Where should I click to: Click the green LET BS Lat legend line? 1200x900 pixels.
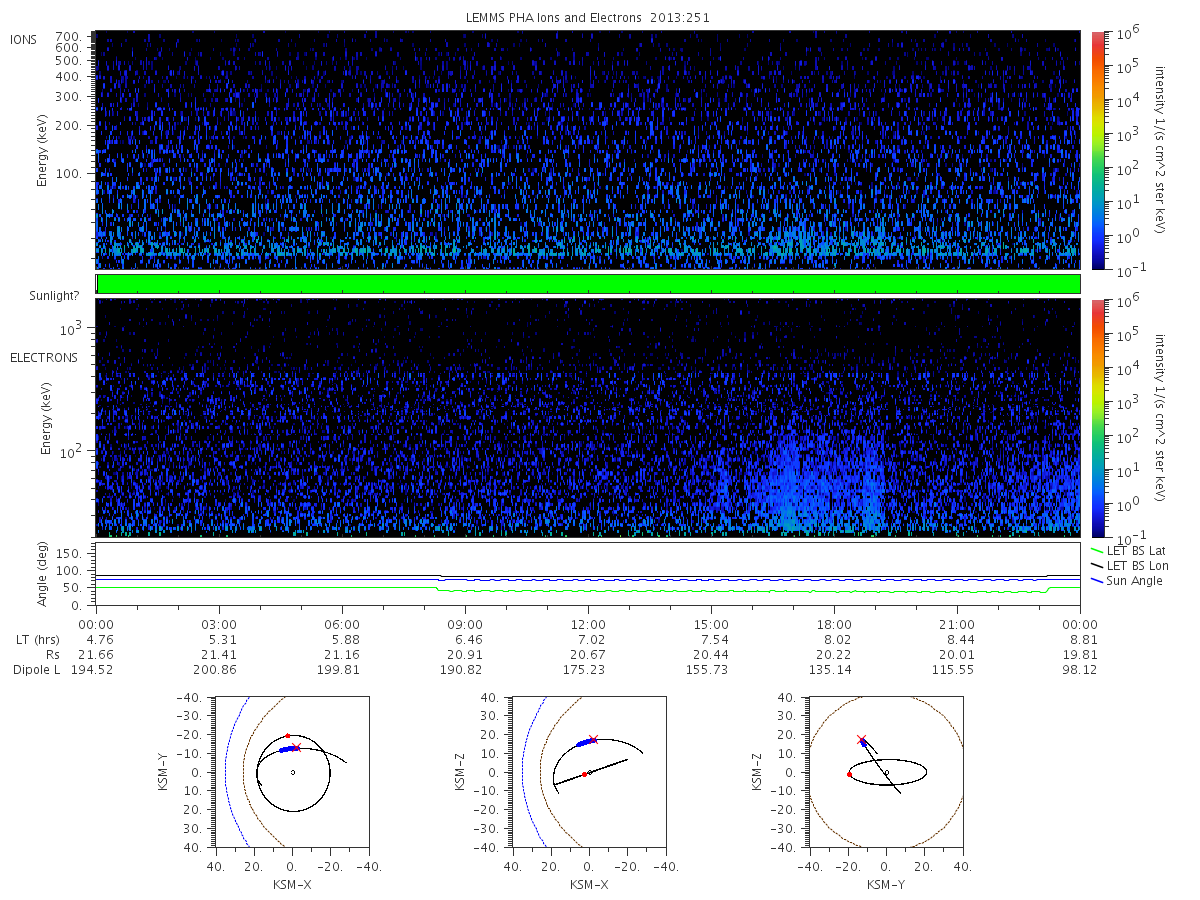(x=1097, y=551)
